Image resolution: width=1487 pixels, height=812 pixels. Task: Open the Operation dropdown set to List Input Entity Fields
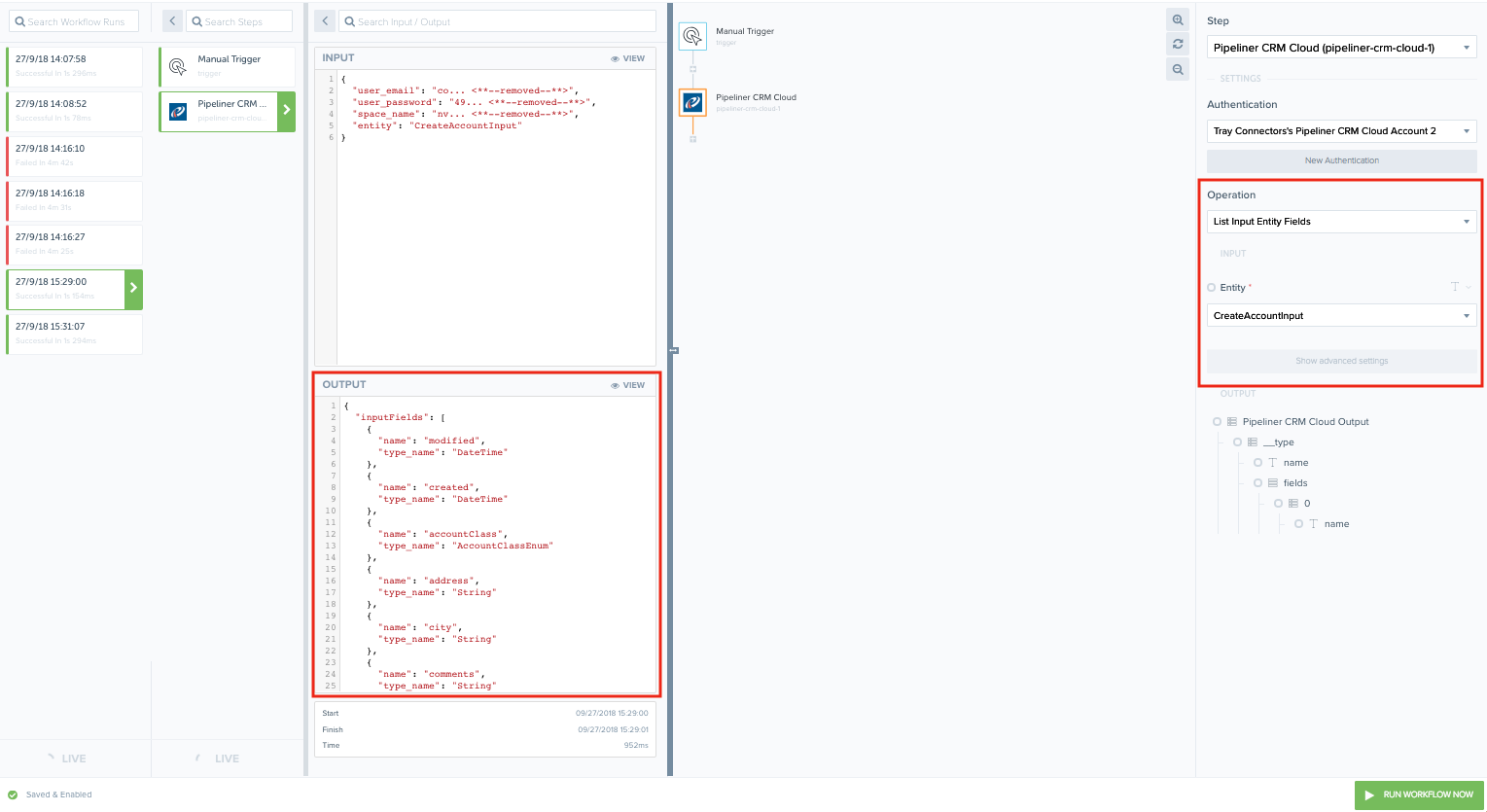click(x=1341, y=221)
